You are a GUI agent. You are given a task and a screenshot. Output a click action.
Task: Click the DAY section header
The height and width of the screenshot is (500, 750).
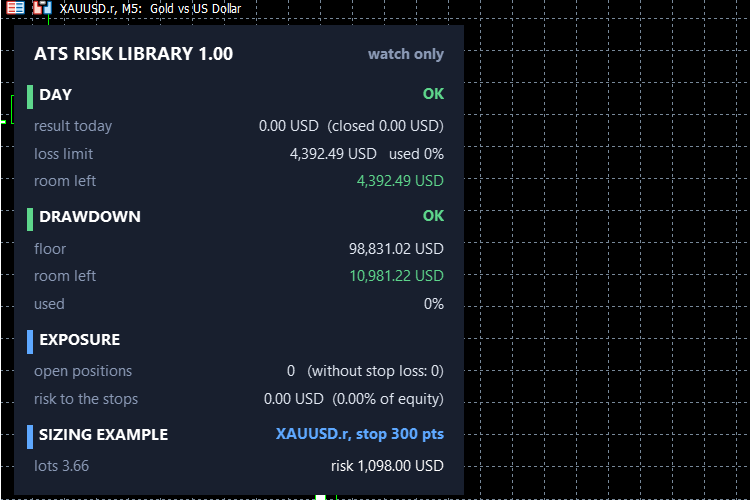tap(55, 95)
